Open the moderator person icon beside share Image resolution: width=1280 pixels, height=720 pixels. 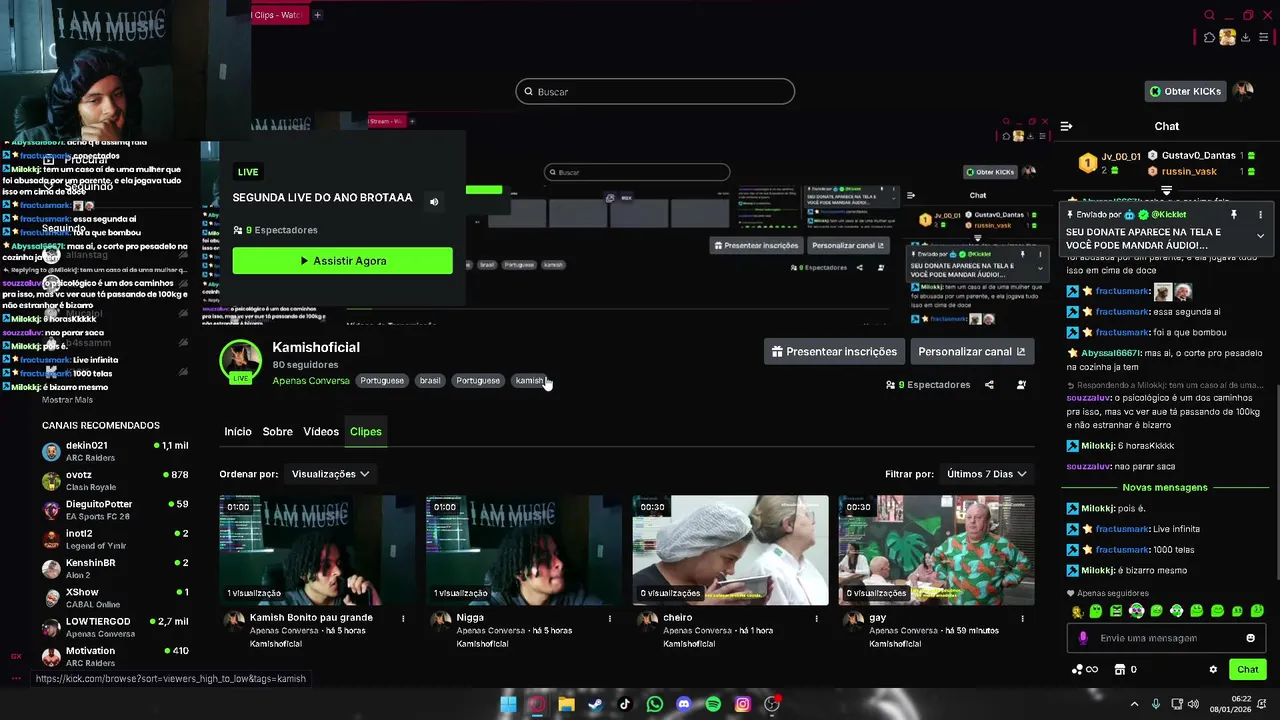pos(1021,385)
